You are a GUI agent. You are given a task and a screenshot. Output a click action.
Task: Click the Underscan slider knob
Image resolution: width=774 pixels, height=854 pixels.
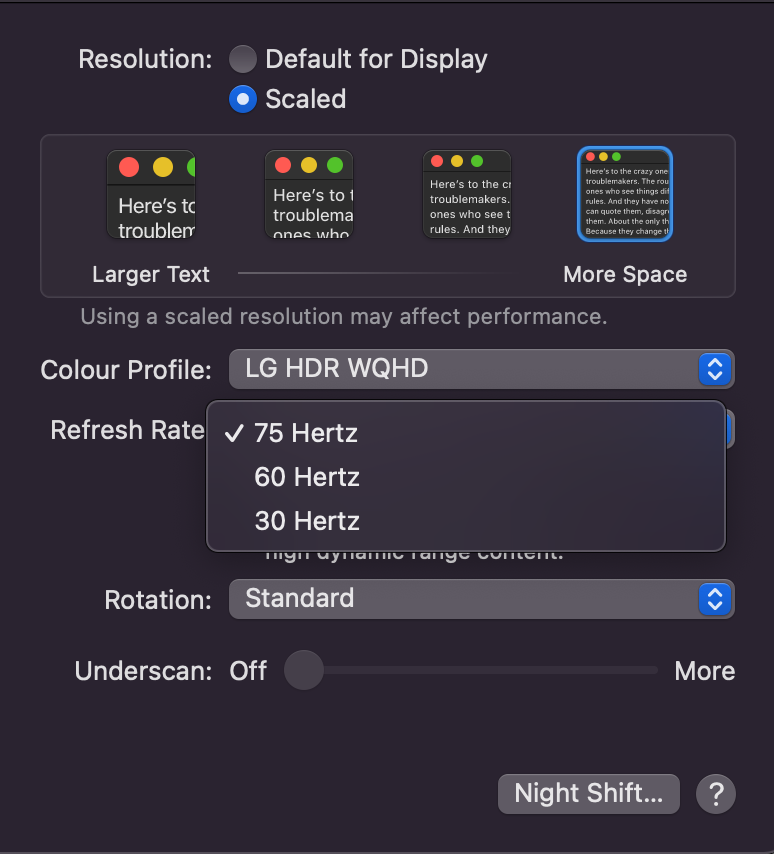(304, 670)
